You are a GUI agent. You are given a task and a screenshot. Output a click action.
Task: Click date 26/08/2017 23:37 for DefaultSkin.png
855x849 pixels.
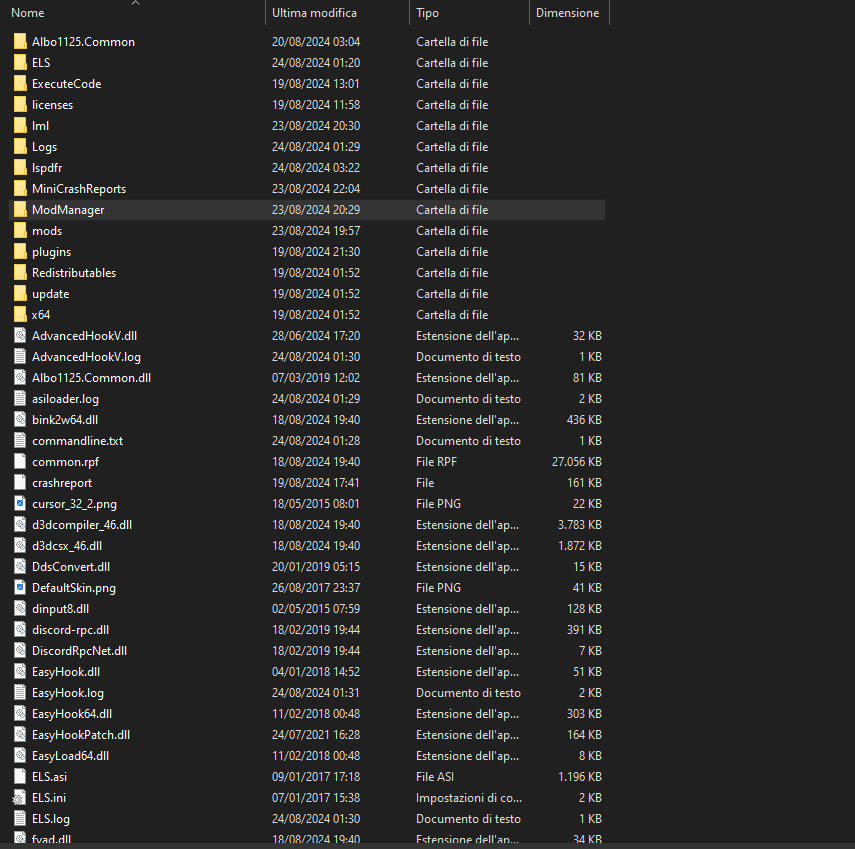coord(316,588)
